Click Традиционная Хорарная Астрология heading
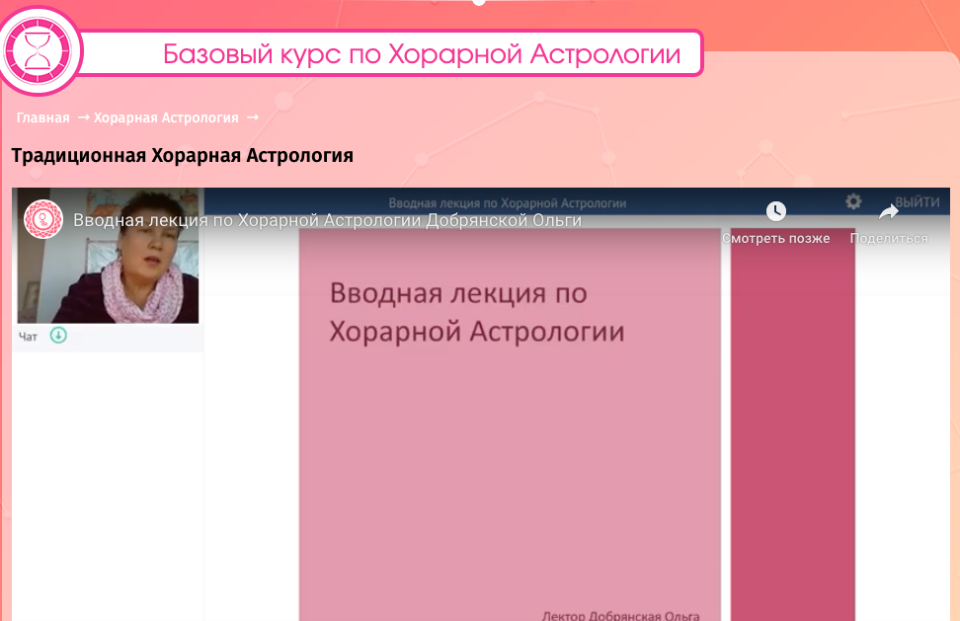The width and height of the screenshot is (960, 621). click(182, 156)
